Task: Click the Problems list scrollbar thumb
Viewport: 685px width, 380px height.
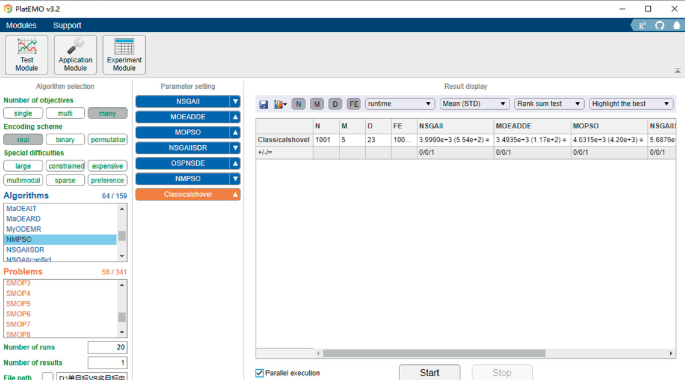Action: pos(122,317)
